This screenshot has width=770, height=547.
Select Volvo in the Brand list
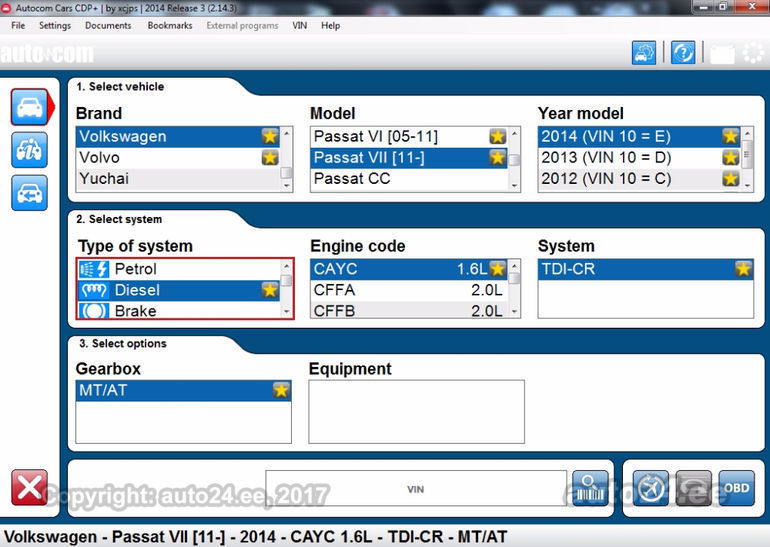(x=178, y=158)
